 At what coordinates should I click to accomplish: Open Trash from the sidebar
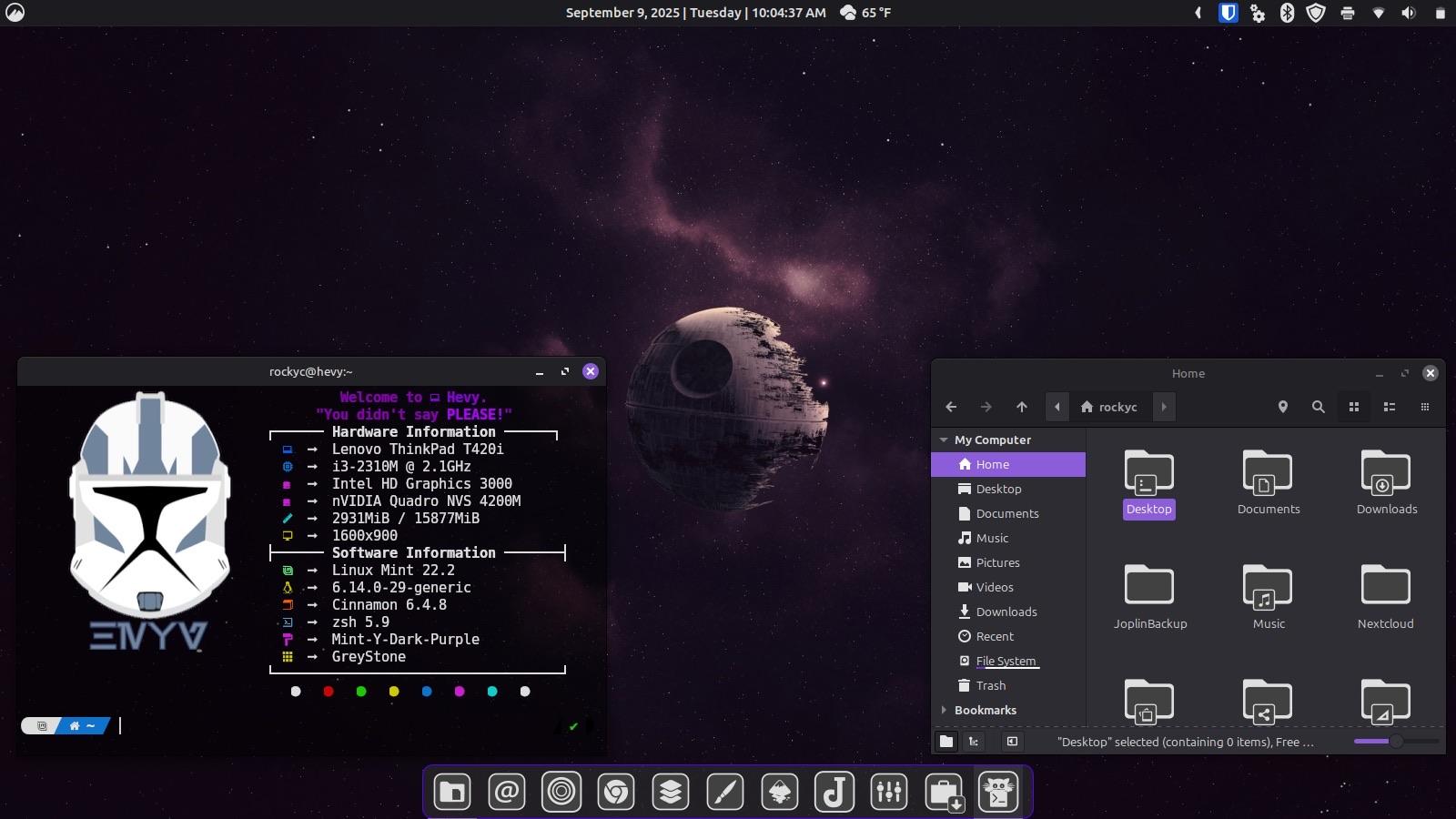(x=990, y=685)
